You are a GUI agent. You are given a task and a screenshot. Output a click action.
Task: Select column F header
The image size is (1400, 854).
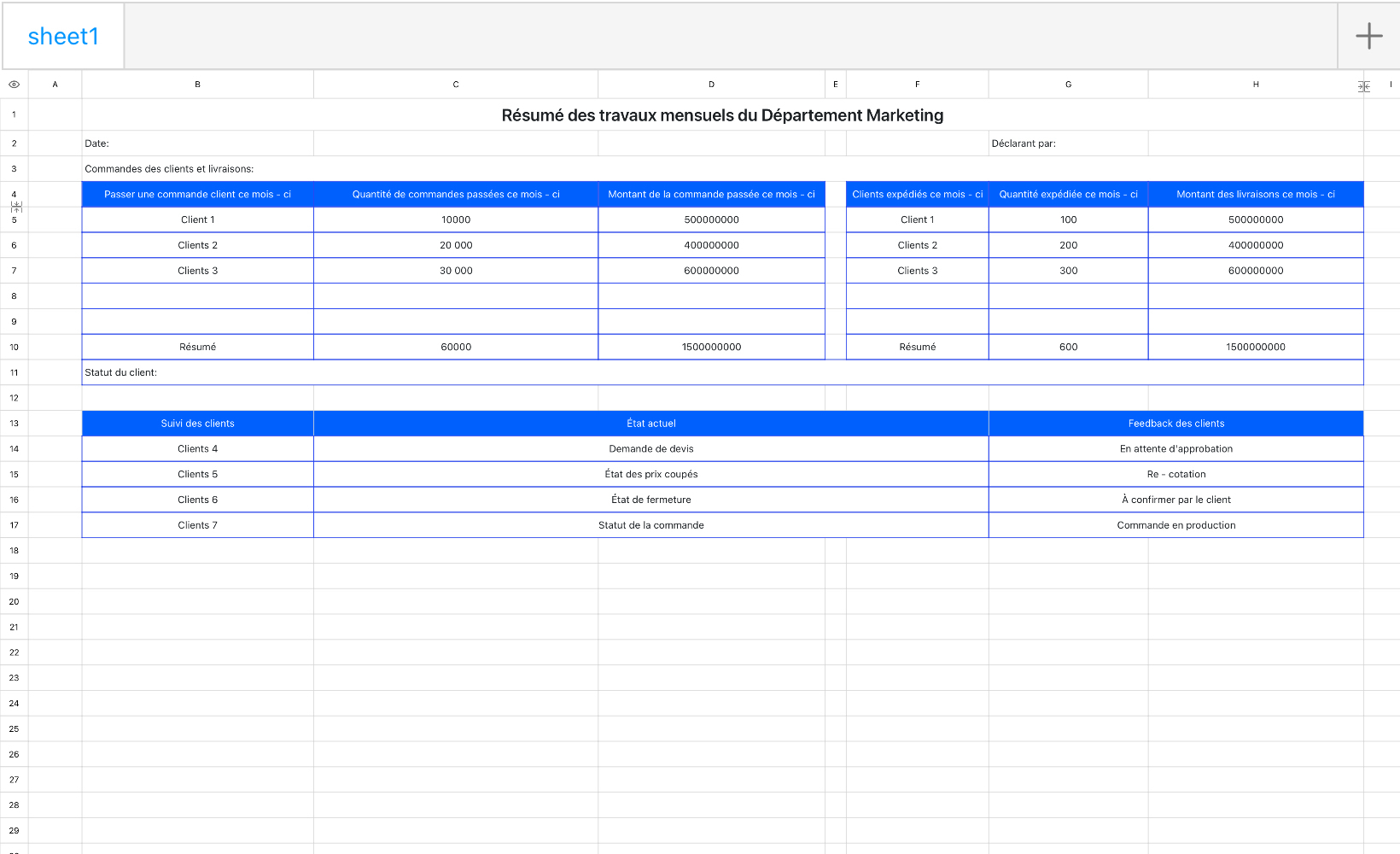tap(918, 85)
